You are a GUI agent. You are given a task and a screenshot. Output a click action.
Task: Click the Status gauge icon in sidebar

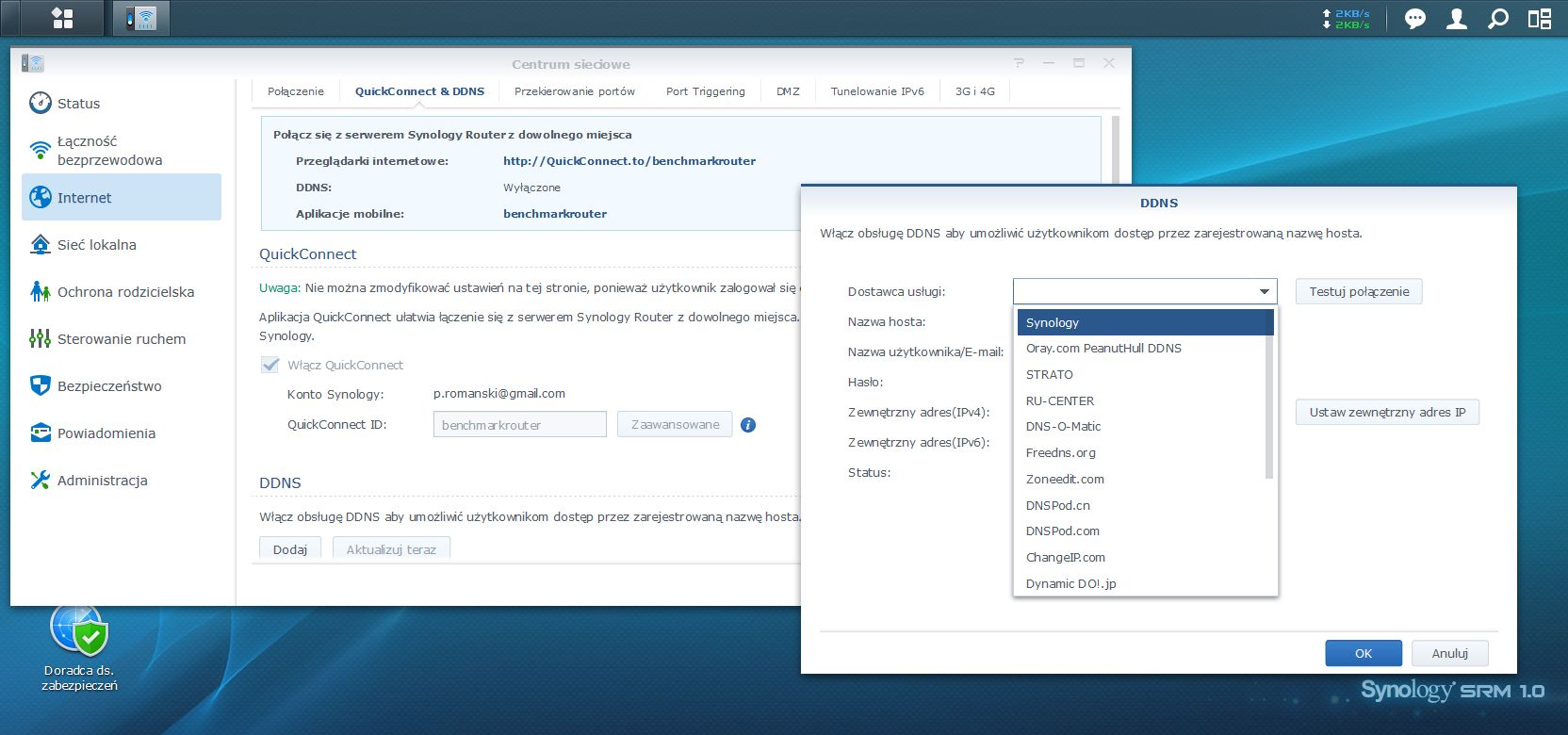(x=41, y=103)
